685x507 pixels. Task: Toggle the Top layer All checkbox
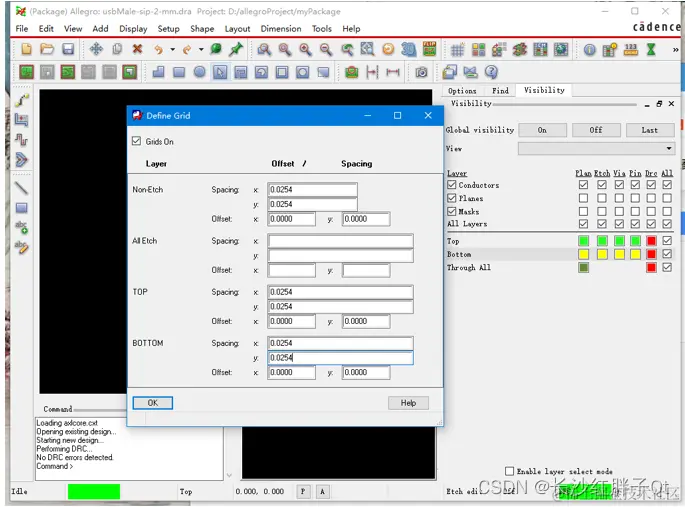coord(667,240)
